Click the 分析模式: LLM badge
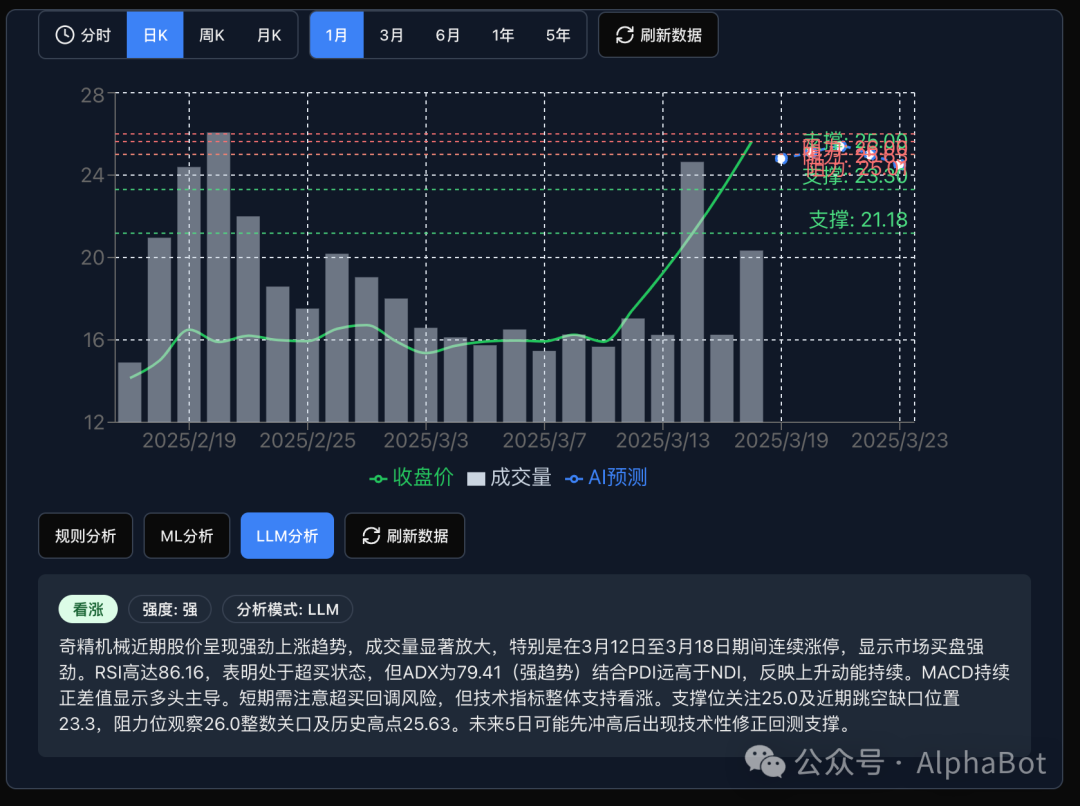This screenshot has width=1080, height=806. click(290, 609)
